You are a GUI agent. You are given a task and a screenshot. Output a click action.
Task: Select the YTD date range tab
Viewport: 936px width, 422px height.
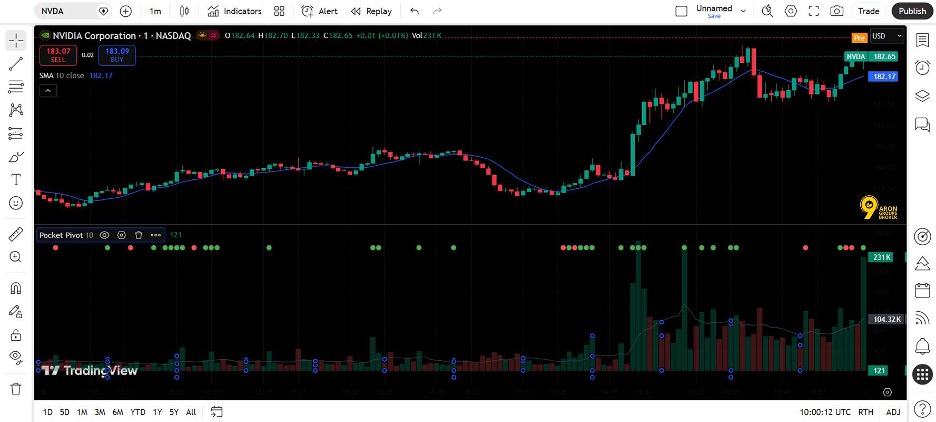tap(138, 412)
